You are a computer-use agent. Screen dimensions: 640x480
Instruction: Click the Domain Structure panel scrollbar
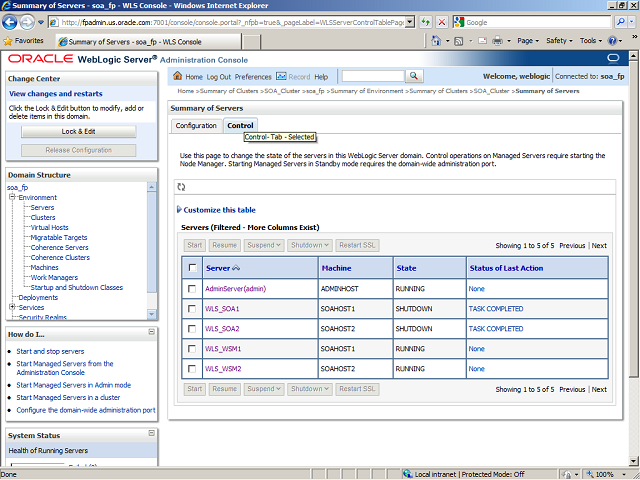tap(152, 250)
